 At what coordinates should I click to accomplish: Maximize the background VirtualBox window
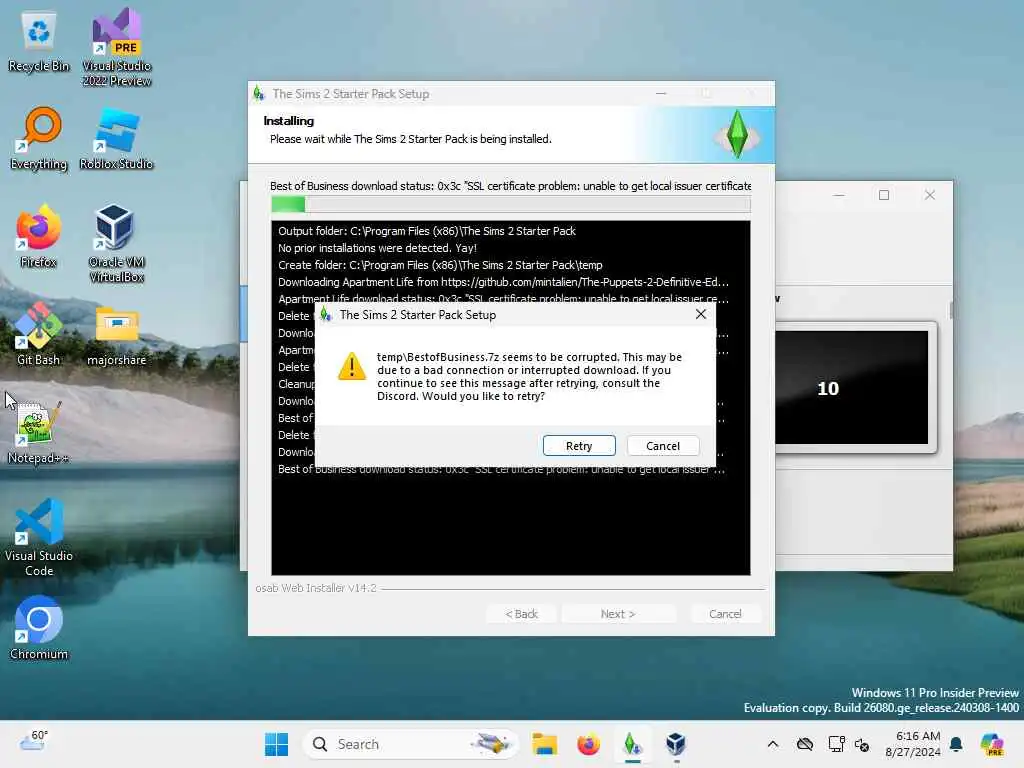(884, 195)
